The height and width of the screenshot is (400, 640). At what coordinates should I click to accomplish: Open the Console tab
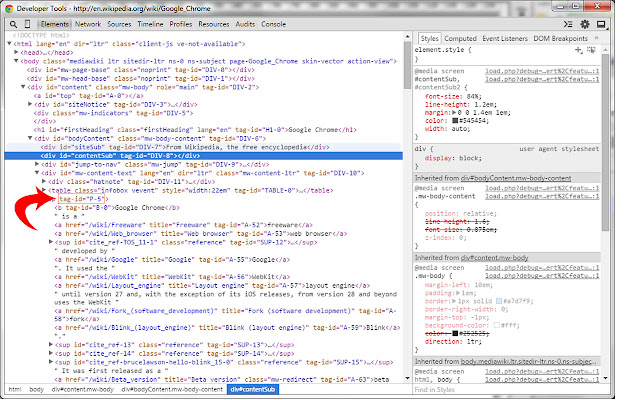273,24
